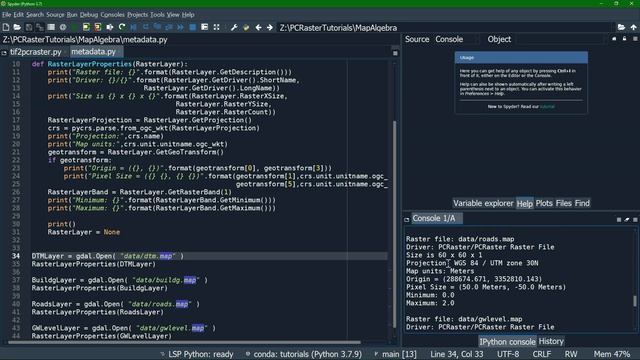This screenshot has height=360, width=640.
Task: Browse for a working directory folder icon
Action: [x=621, y=27]
